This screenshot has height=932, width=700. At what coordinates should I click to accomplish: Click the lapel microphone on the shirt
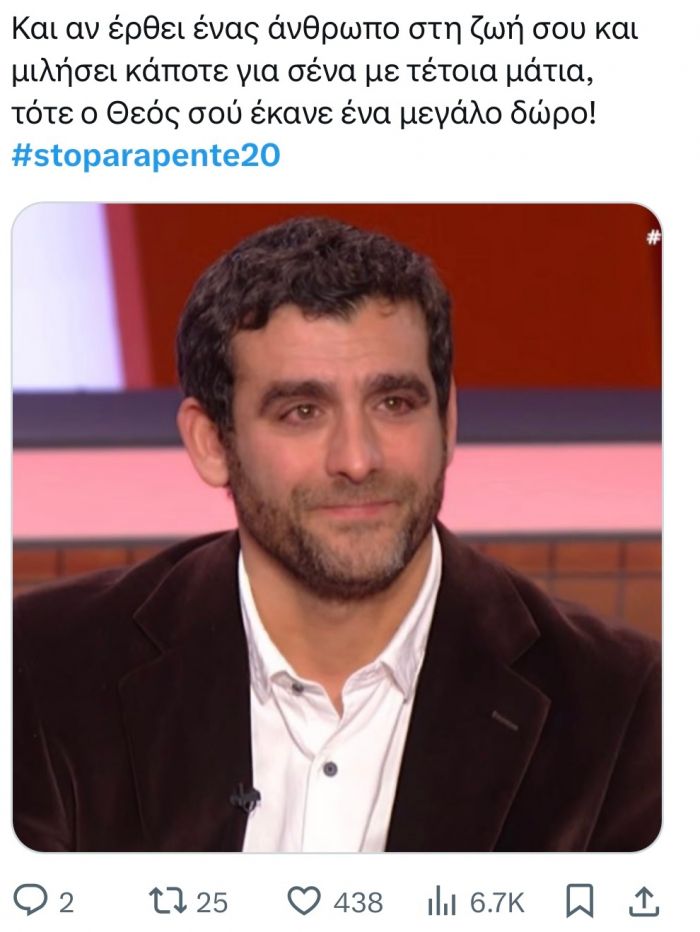point(245,796)
